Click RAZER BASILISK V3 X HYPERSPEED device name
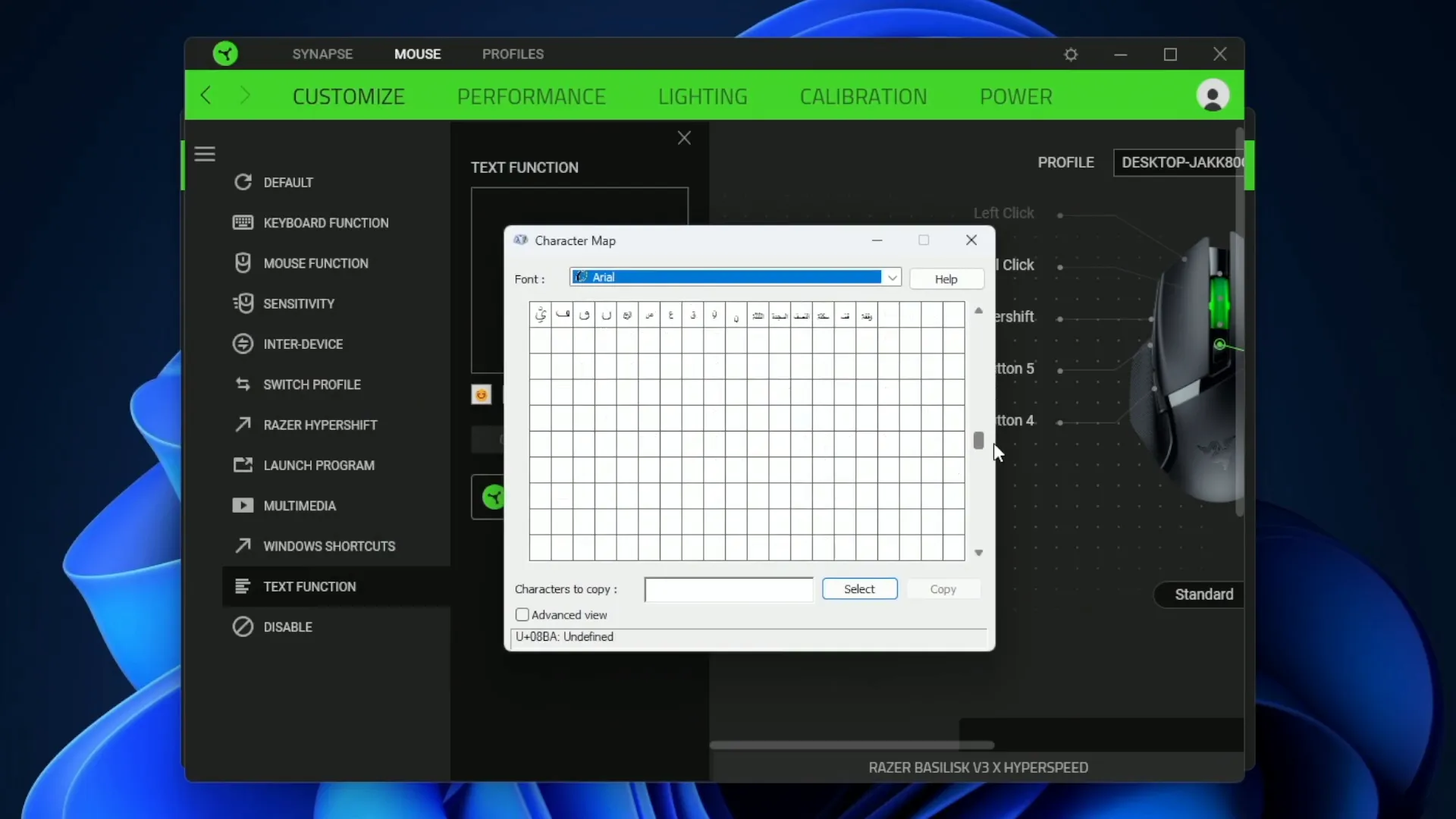Image resolution: width=1456 pixels, height=819 pixels. (x=978, y=767)
